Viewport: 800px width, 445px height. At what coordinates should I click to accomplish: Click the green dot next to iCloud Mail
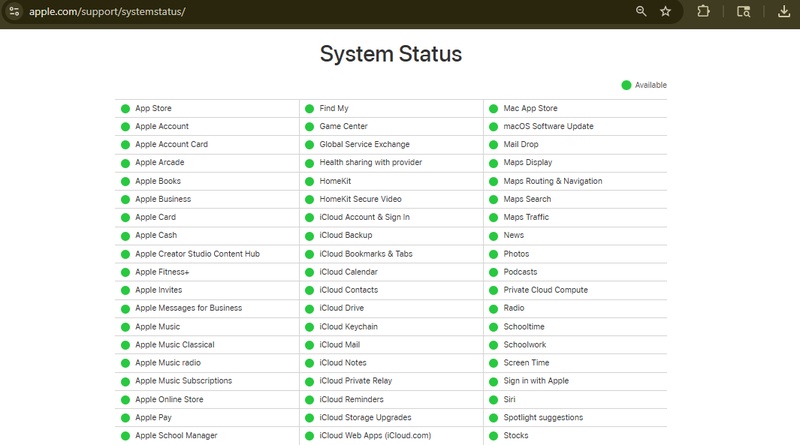coord(309,345)
